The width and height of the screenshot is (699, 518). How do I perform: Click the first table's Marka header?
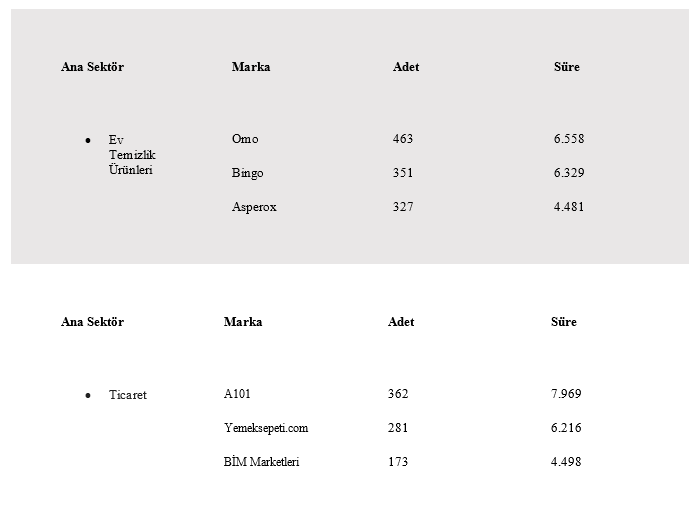[x=251, y=67]
